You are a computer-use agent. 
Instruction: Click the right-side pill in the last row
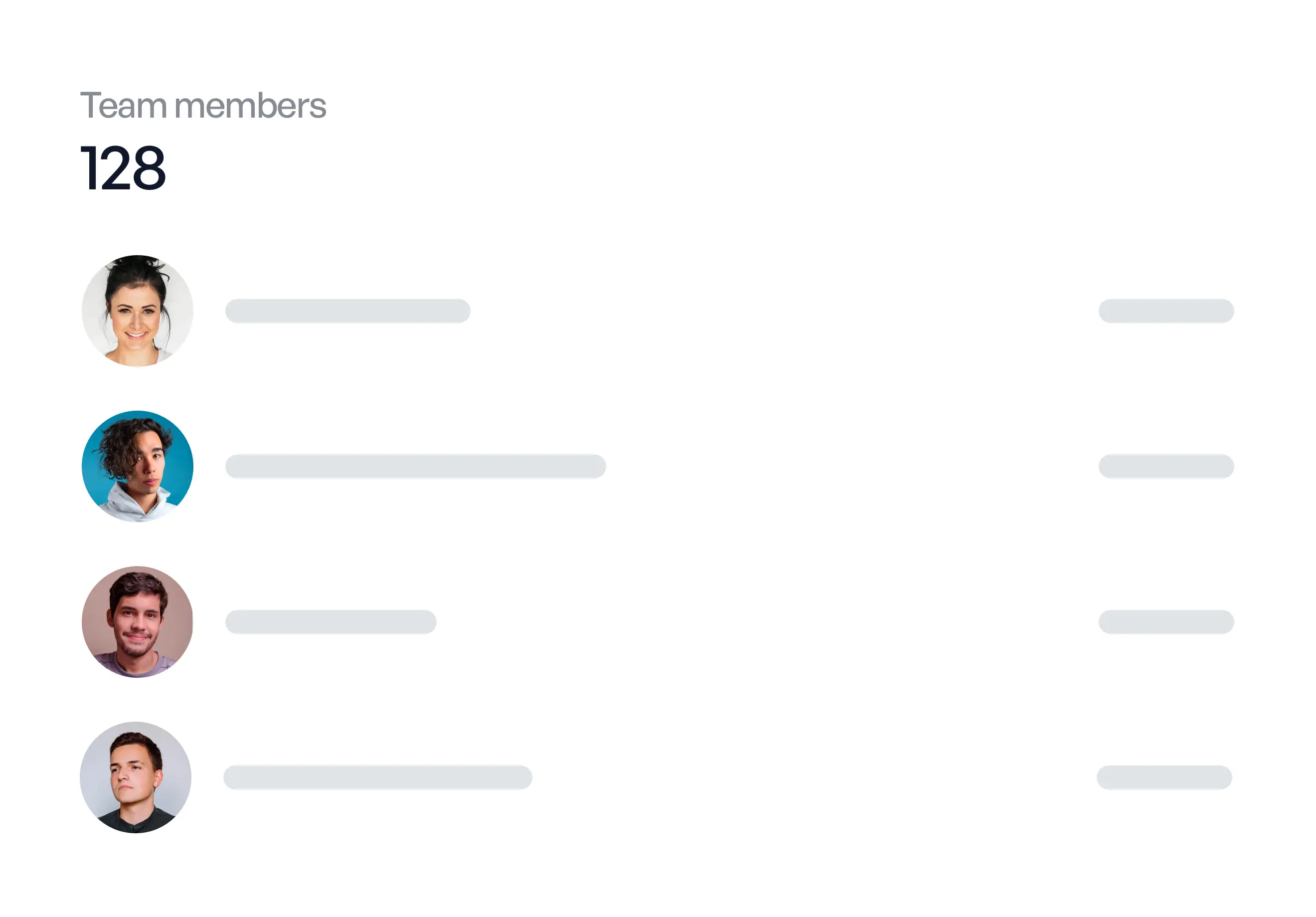pyautogui.click(x=1164, y=777)
